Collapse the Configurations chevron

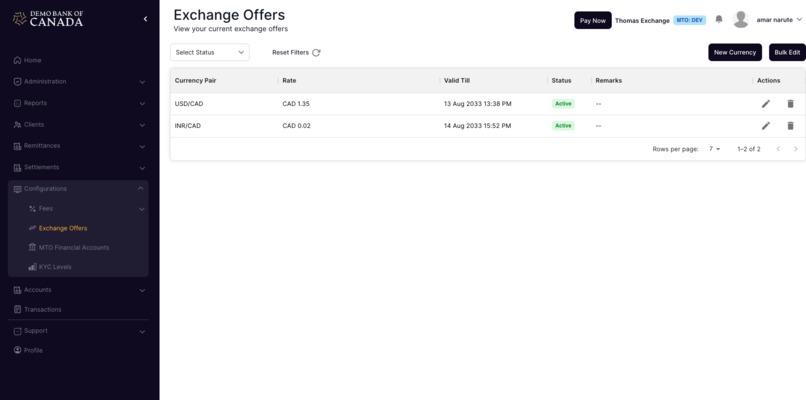141,189
